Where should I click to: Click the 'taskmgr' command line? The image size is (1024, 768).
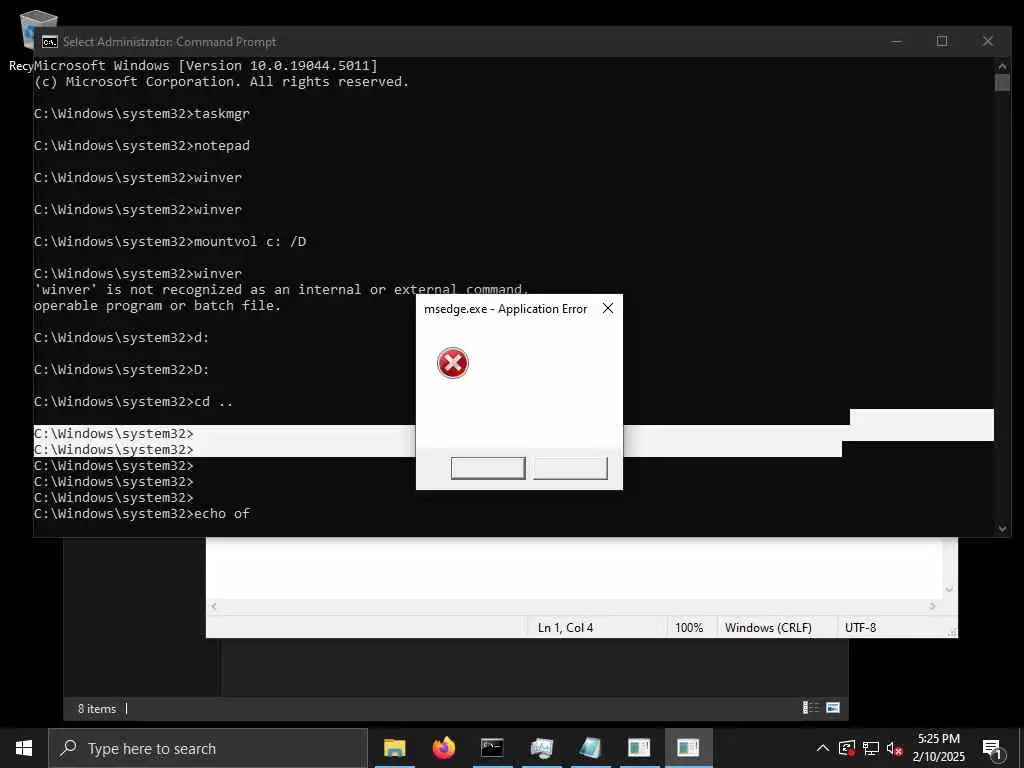(x=142, y=114)
